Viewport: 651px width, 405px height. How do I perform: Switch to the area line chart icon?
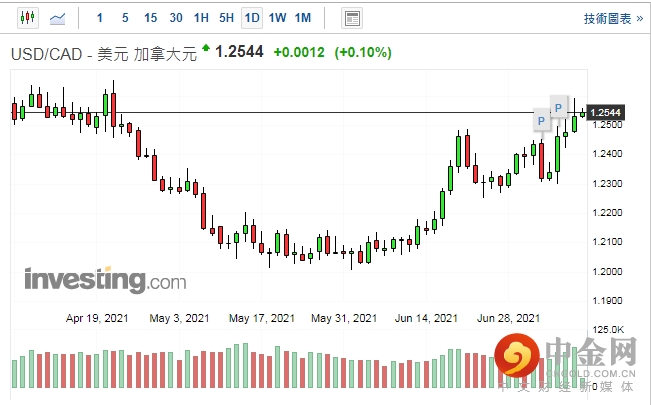coord(57,18)
